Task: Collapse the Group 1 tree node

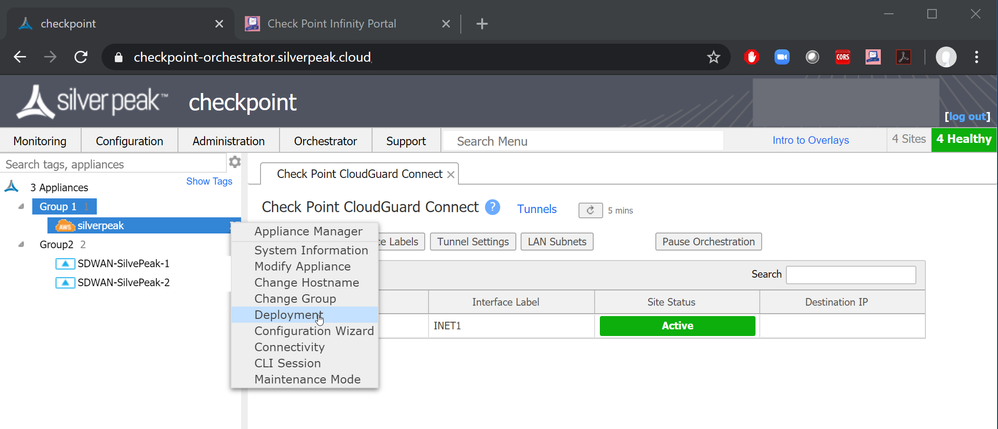Action: coord(23,206)
